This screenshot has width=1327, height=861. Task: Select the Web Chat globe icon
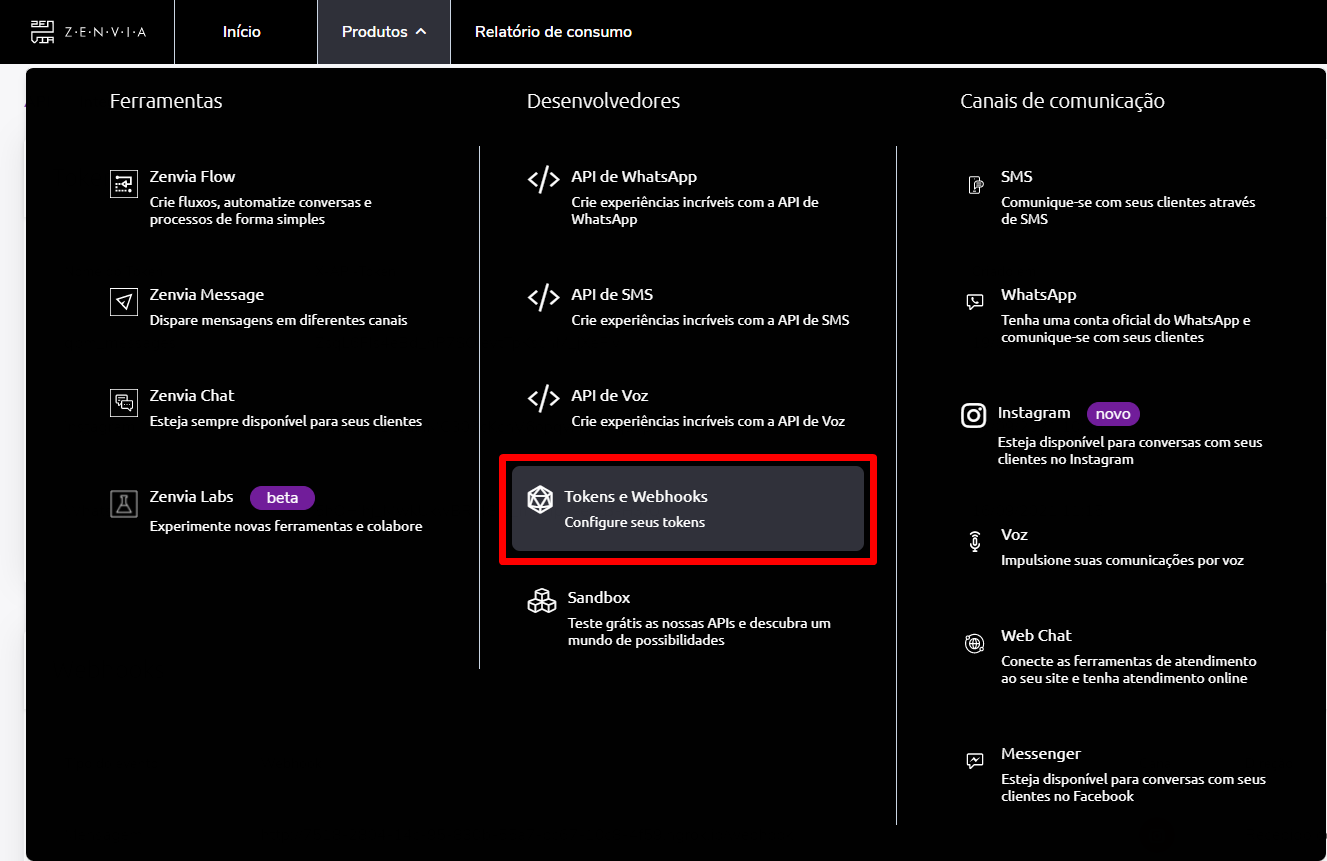[x=975, y=643]
